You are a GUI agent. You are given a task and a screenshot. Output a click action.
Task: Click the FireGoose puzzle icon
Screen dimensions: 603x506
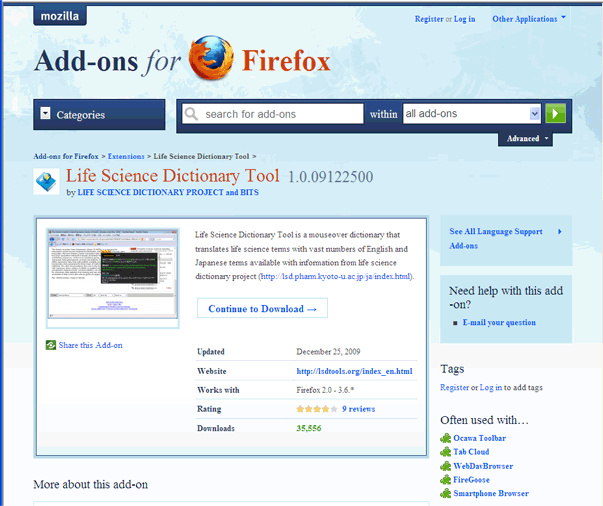(446, 480)
